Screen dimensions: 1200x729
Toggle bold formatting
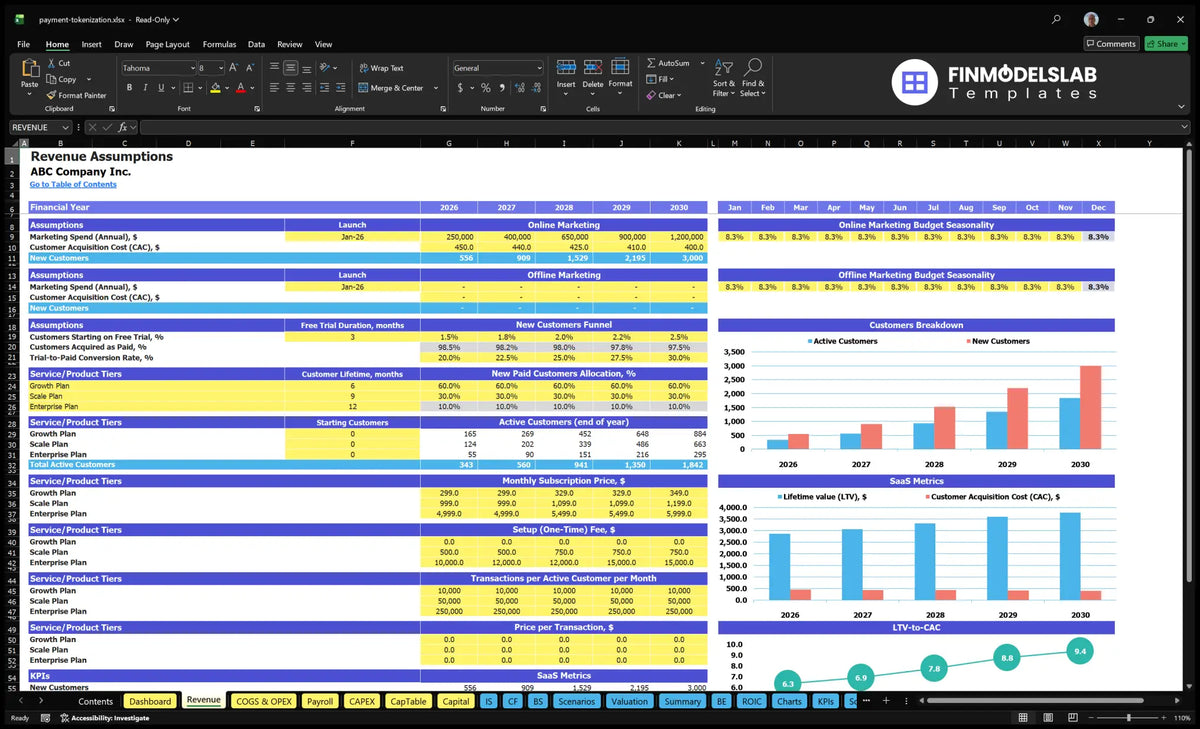pos(129,88)
